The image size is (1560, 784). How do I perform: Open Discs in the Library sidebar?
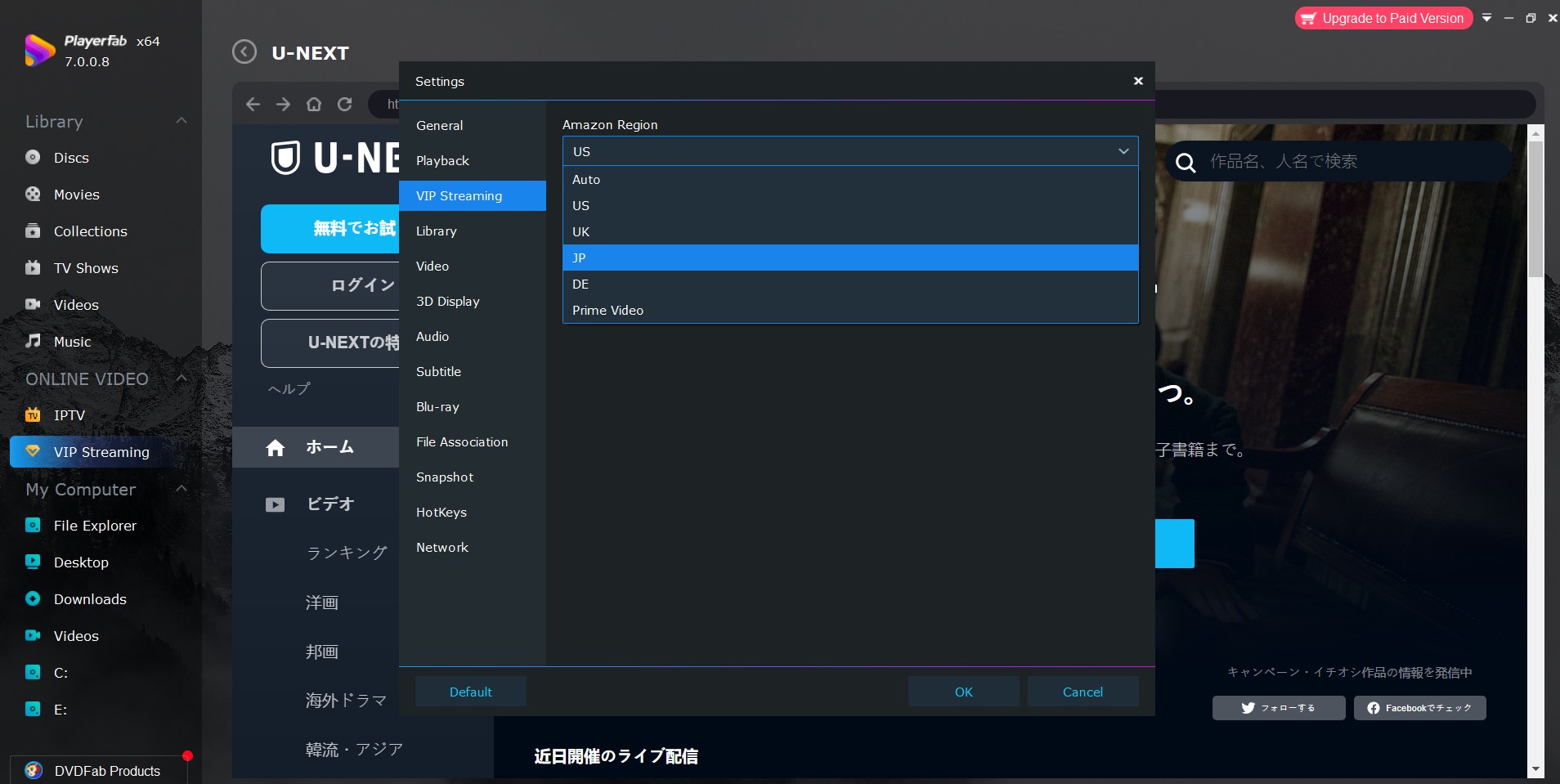[71, 158]
